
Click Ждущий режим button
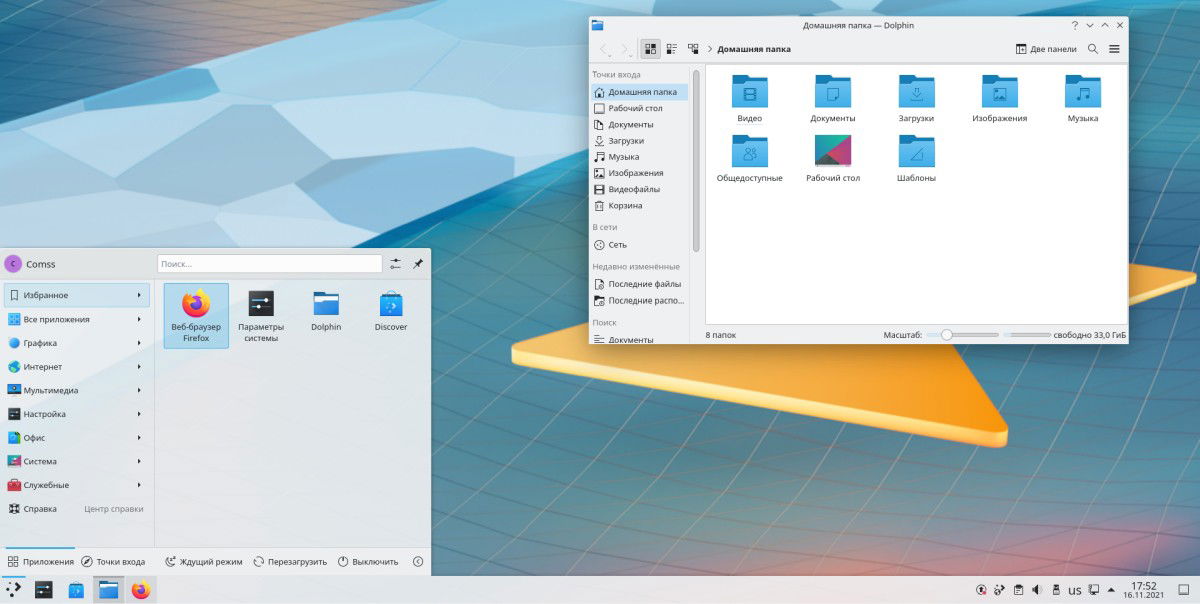204,562
